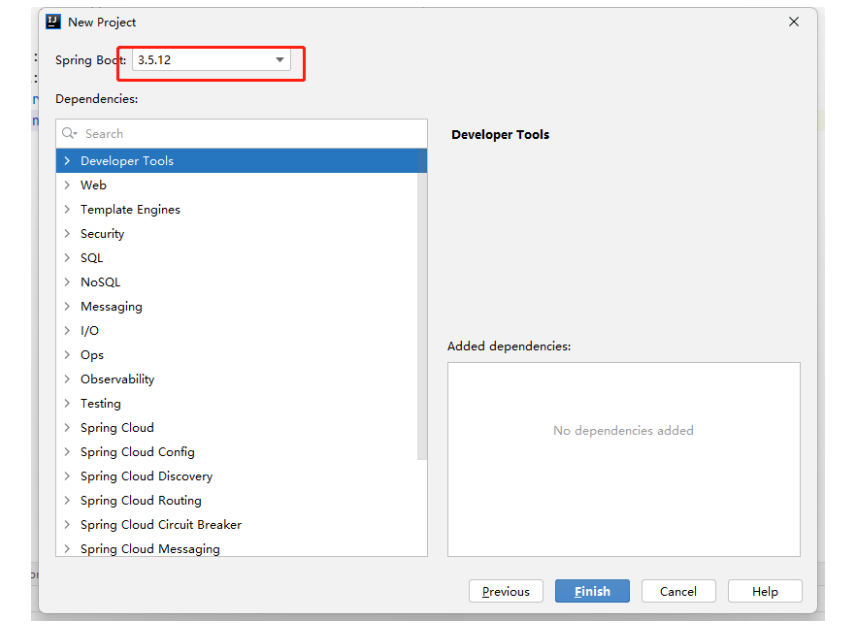The width and height of the screenshot is (863, 635).
Task: Select the Spring Cloud Routing row
Action: pos(237,500)
